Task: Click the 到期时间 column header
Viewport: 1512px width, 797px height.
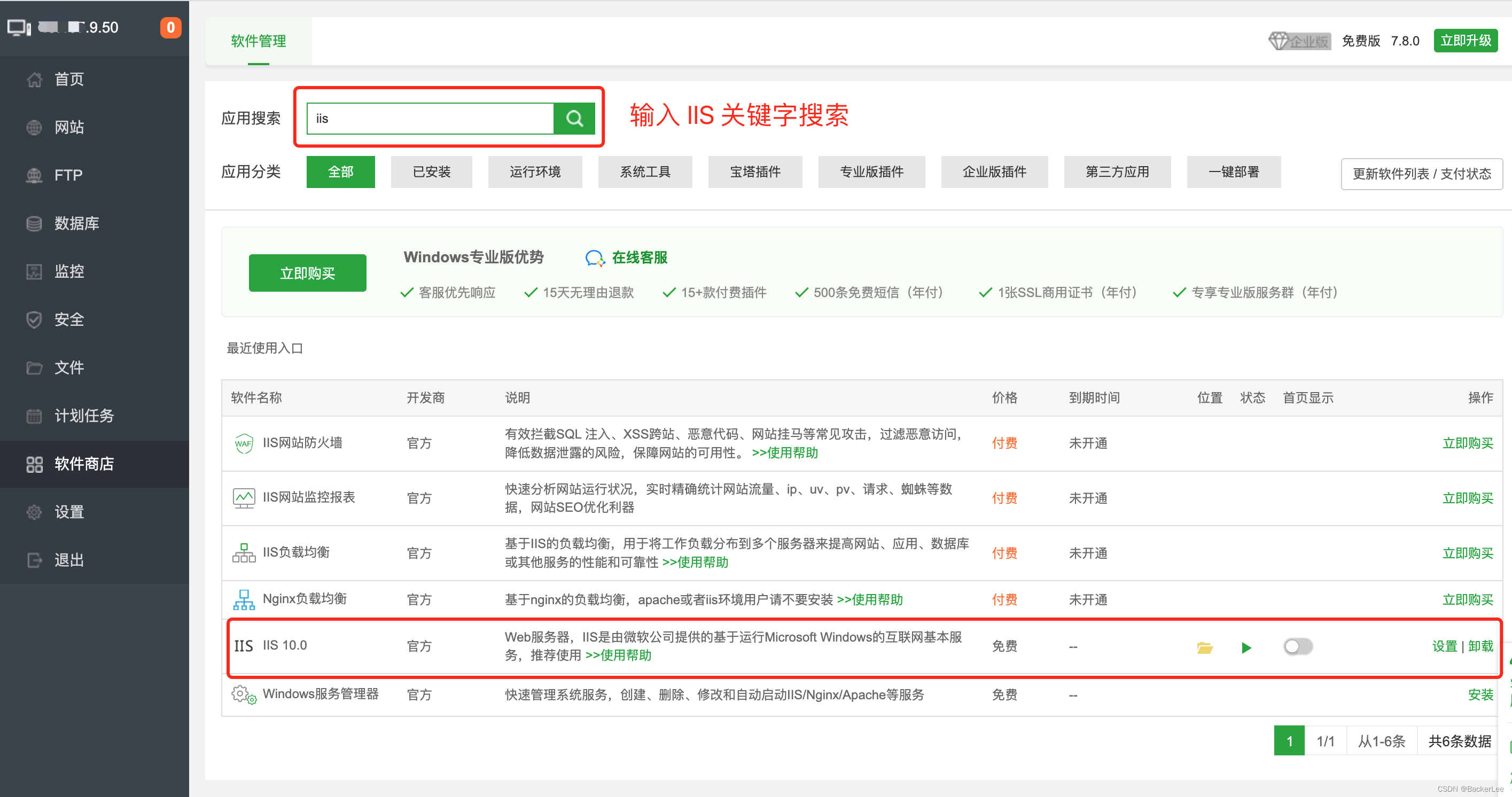Action: coord(1094,398)
